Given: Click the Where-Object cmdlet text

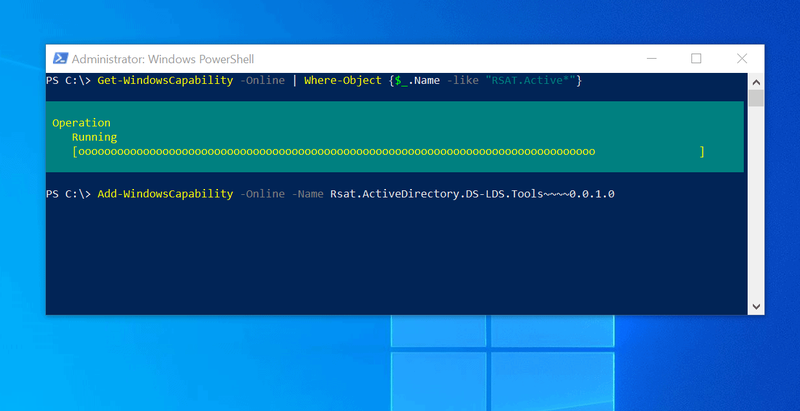Looking at the screenshot, I should point(343,81).
